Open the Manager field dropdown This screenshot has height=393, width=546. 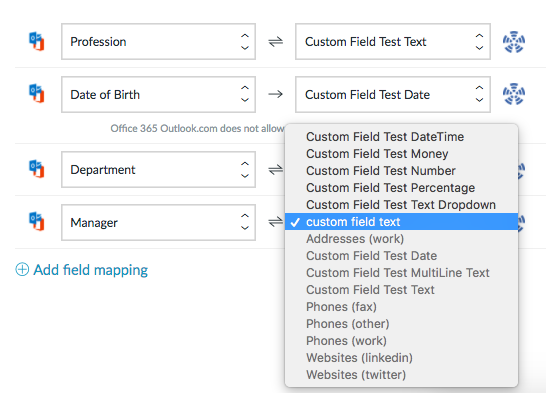click(x=158, y=222)
